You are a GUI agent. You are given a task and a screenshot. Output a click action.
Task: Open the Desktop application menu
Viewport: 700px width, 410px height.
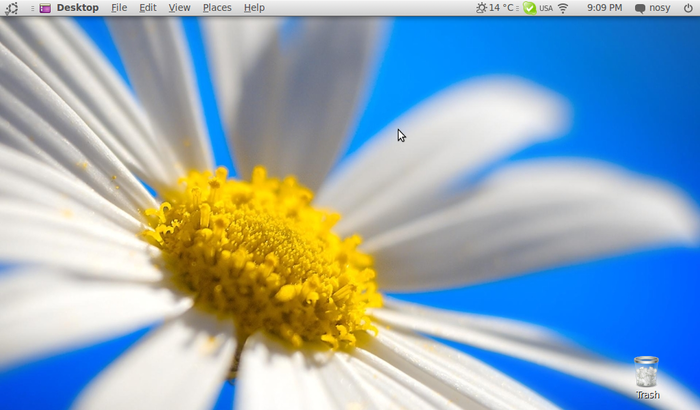[78, 8]
